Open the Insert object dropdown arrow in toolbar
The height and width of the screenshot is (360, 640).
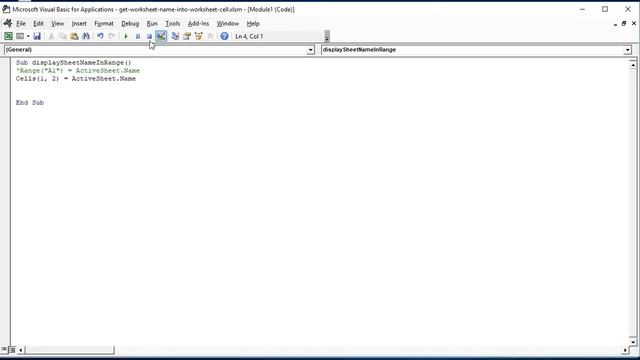[28, 36]
